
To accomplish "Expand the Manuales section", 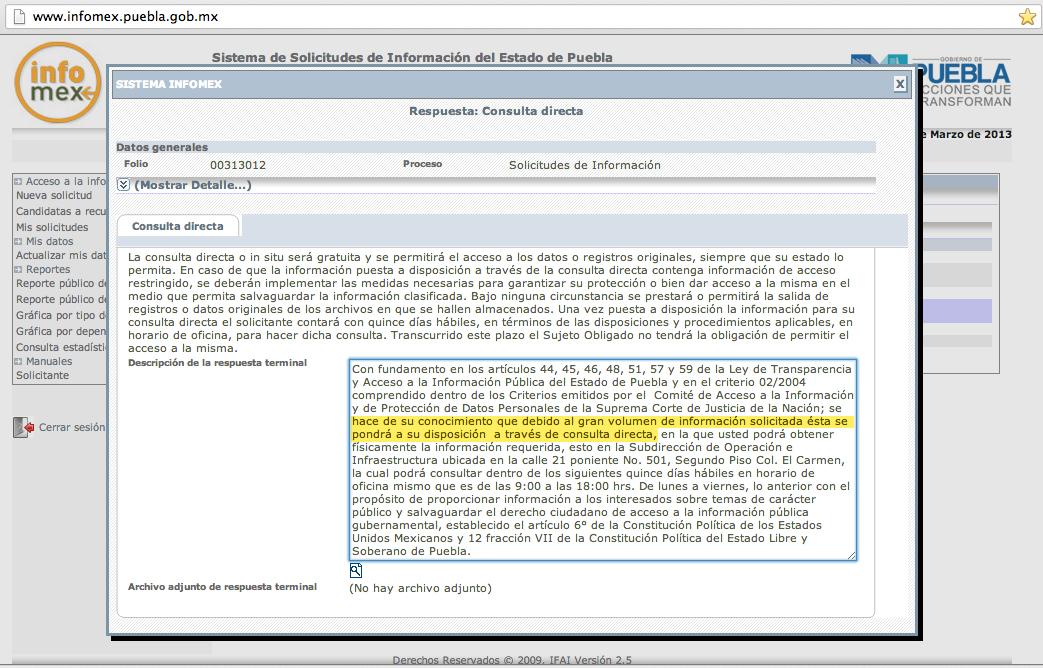I will (x=18, y=361).
